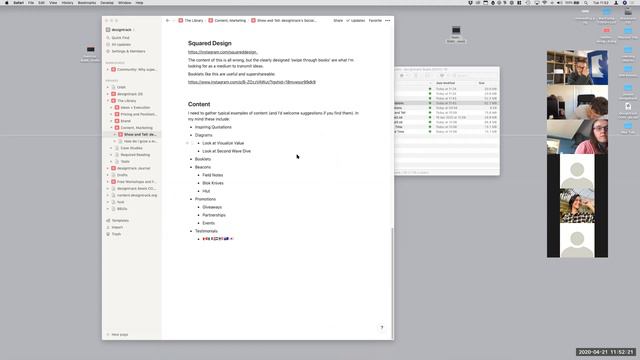Click the Notion page vertical scrollbar
The image size is (640, 360).
pyautogui.click(x=392, y=282)
